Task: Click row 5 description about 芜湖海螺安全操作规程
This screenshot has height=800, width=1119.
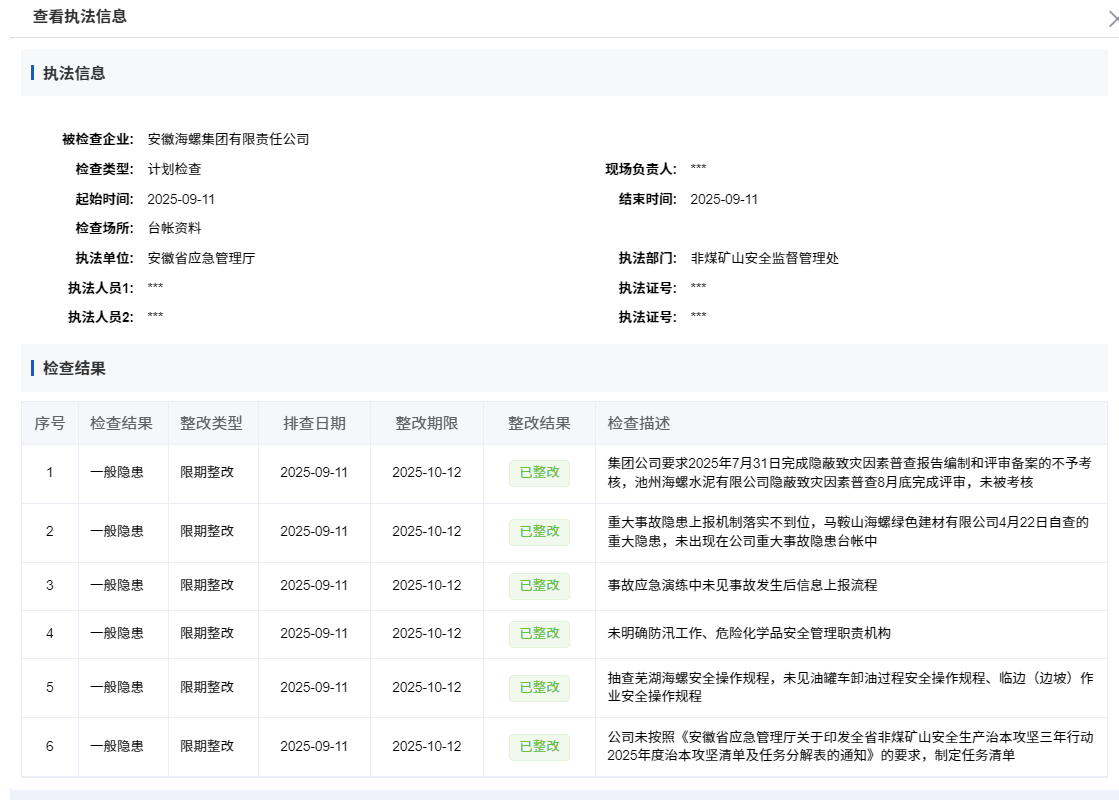Action: pyautogui.click(x=850, y=687)
